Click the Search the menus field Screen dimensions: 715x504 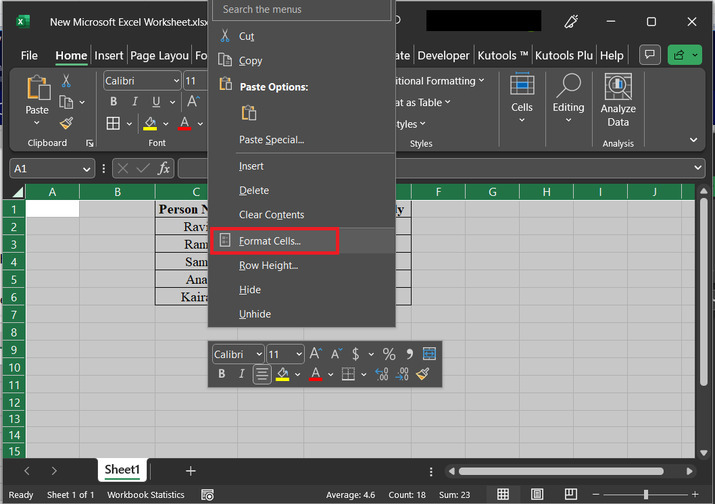coord(301,9)
